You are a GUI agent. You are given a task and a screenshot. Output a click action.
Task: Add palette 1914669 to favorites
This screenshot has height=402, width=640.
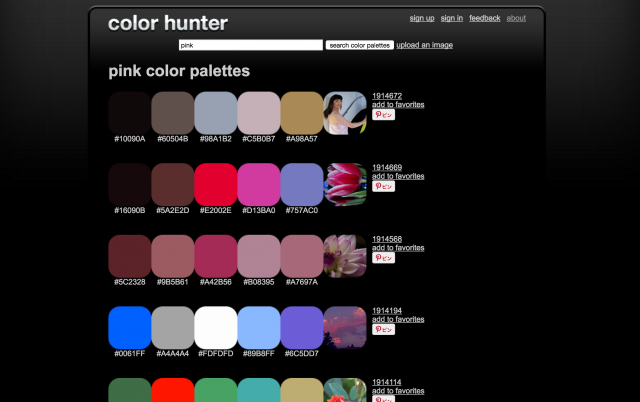(x=398, y=176)
